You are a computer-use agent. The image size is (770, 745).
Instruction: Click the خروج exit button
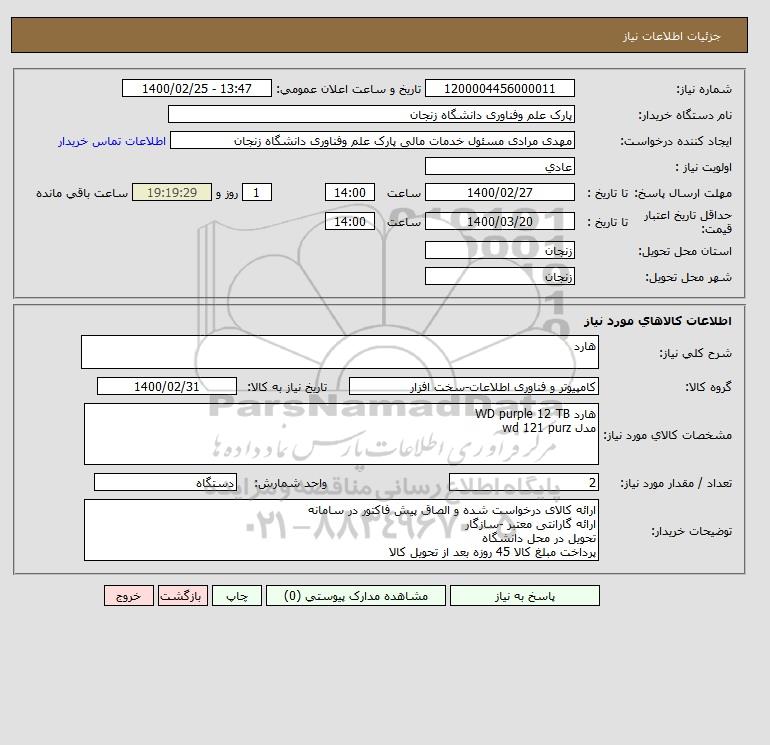coord(129,595)
